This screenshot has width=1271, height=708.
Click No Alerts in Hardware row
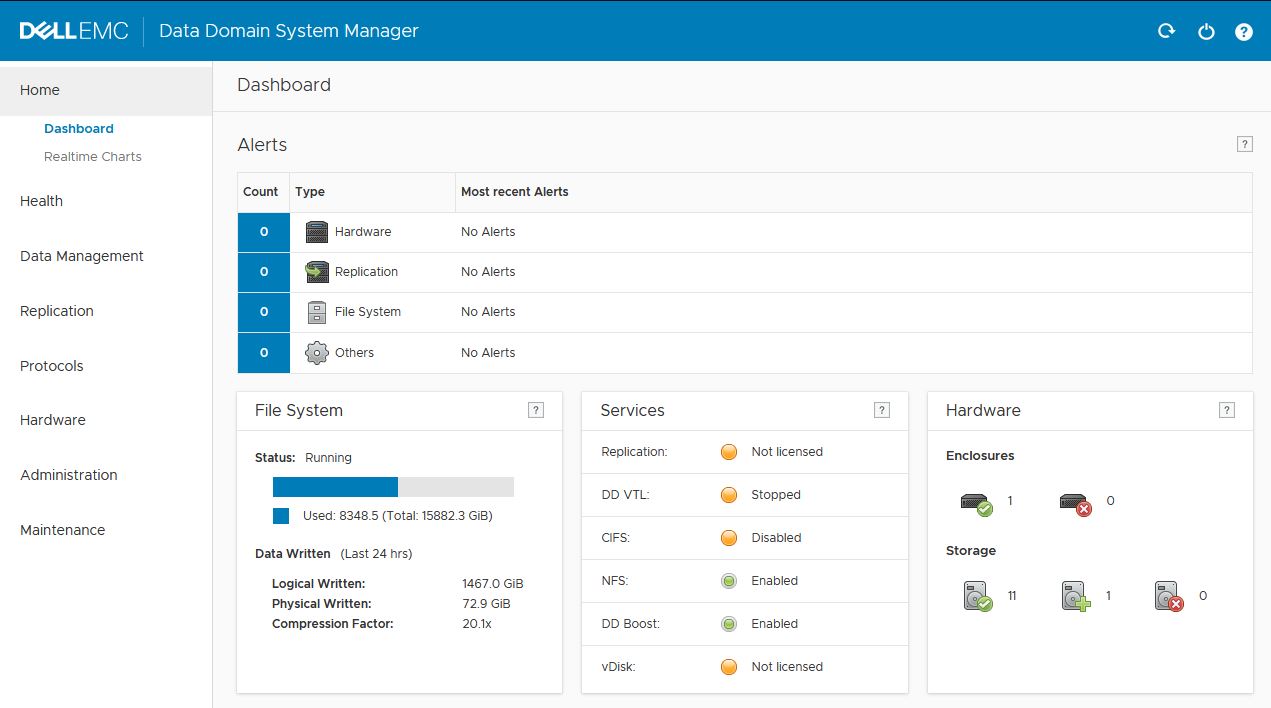click(x=488, y=232)
